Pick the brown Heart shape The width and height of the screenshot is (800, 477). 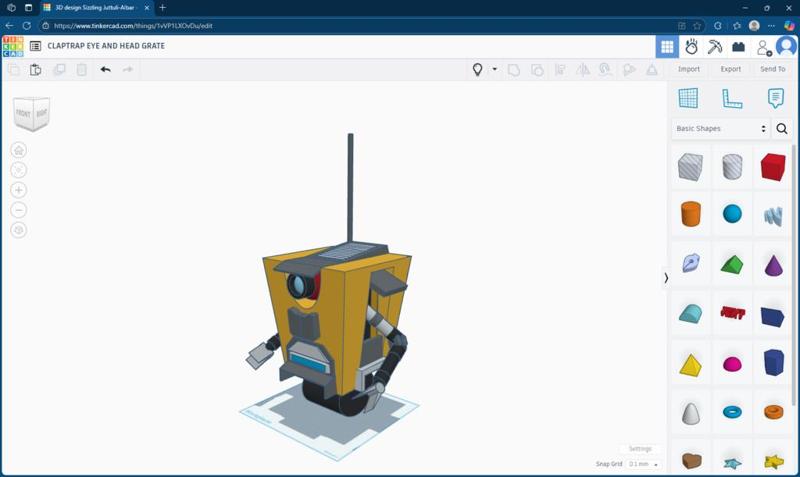point(691,460)
